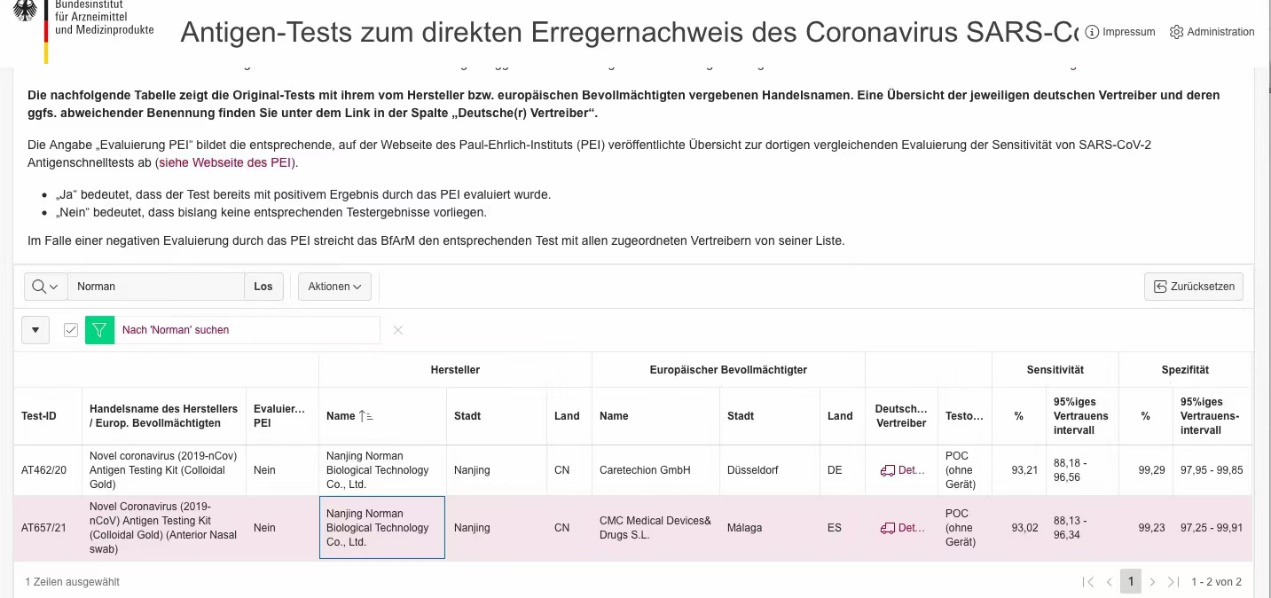Open truck details link for AT462/20
This screenshot has height=598, width=1271.
(901, 470)
